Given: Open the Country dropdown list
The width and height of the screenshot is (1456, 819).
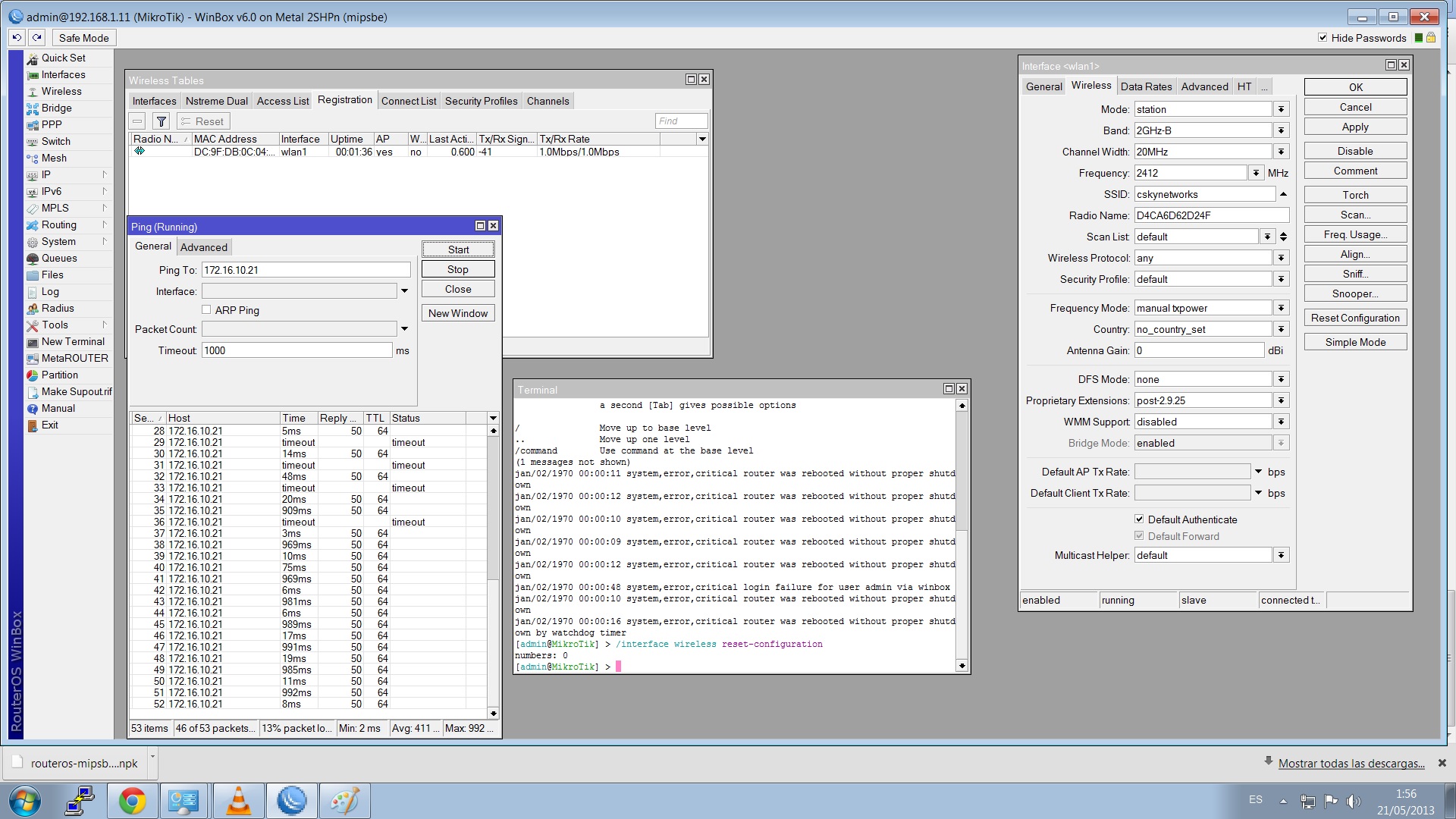Looking at the screenshot, I should (x=1281, y=329).
